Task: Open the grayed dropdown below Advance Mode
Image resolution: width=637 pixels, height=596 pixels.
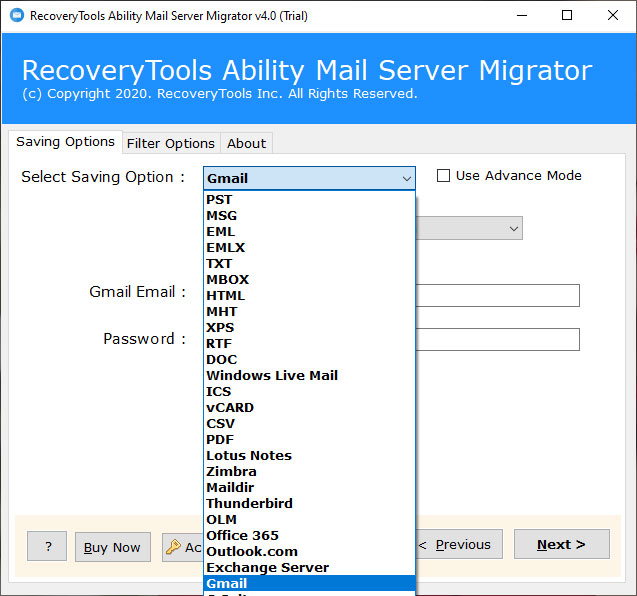Action: 469,228
